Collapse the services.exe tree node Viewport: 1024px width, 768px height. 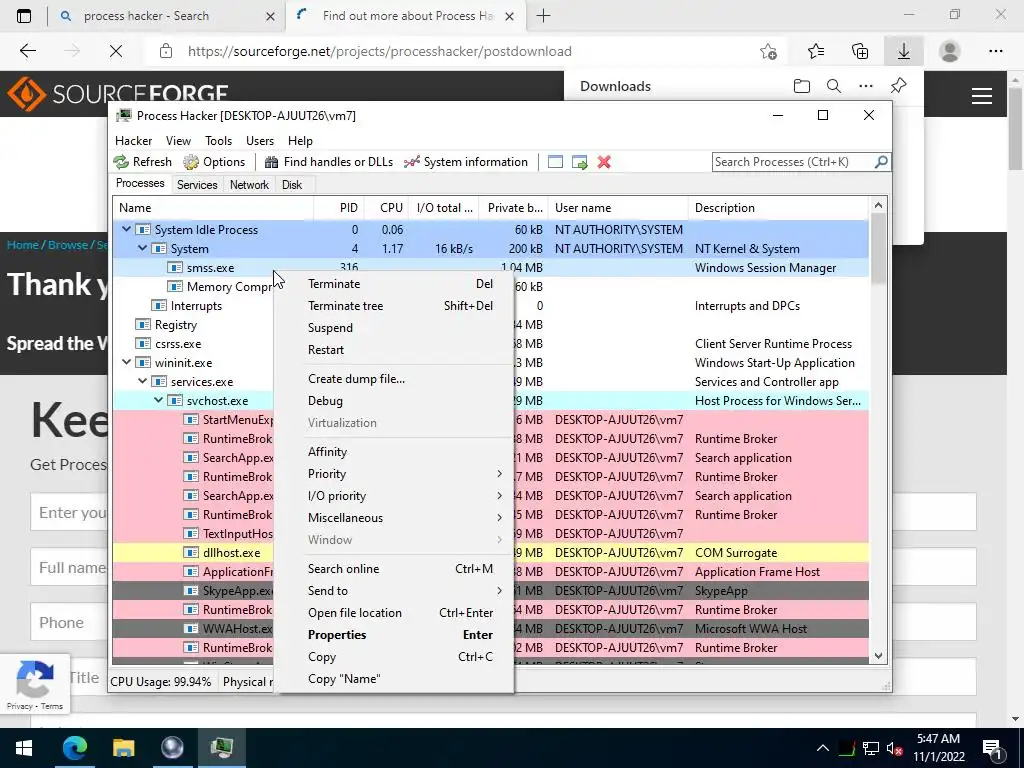pos(142,381)
